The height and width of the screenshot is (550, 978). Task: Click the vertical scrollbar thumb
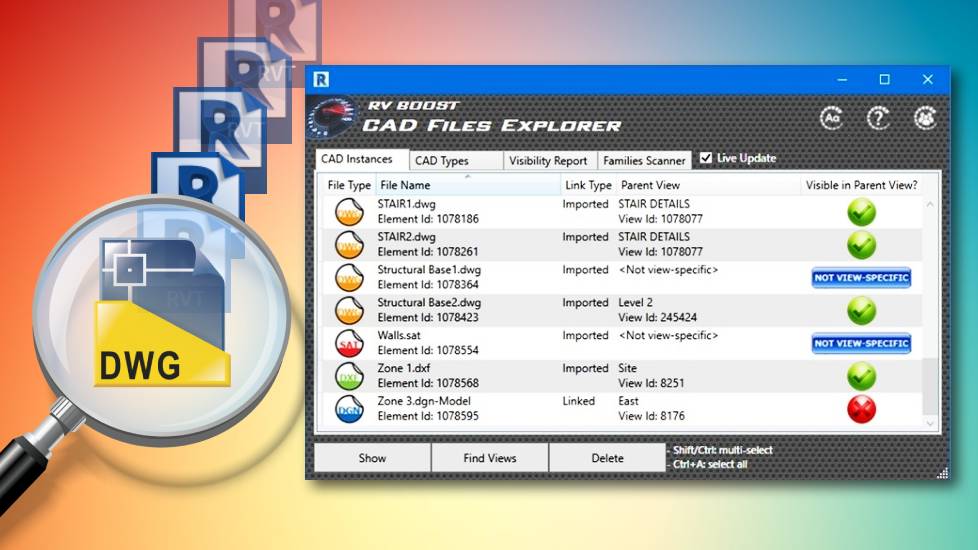(x=930, y=385)
